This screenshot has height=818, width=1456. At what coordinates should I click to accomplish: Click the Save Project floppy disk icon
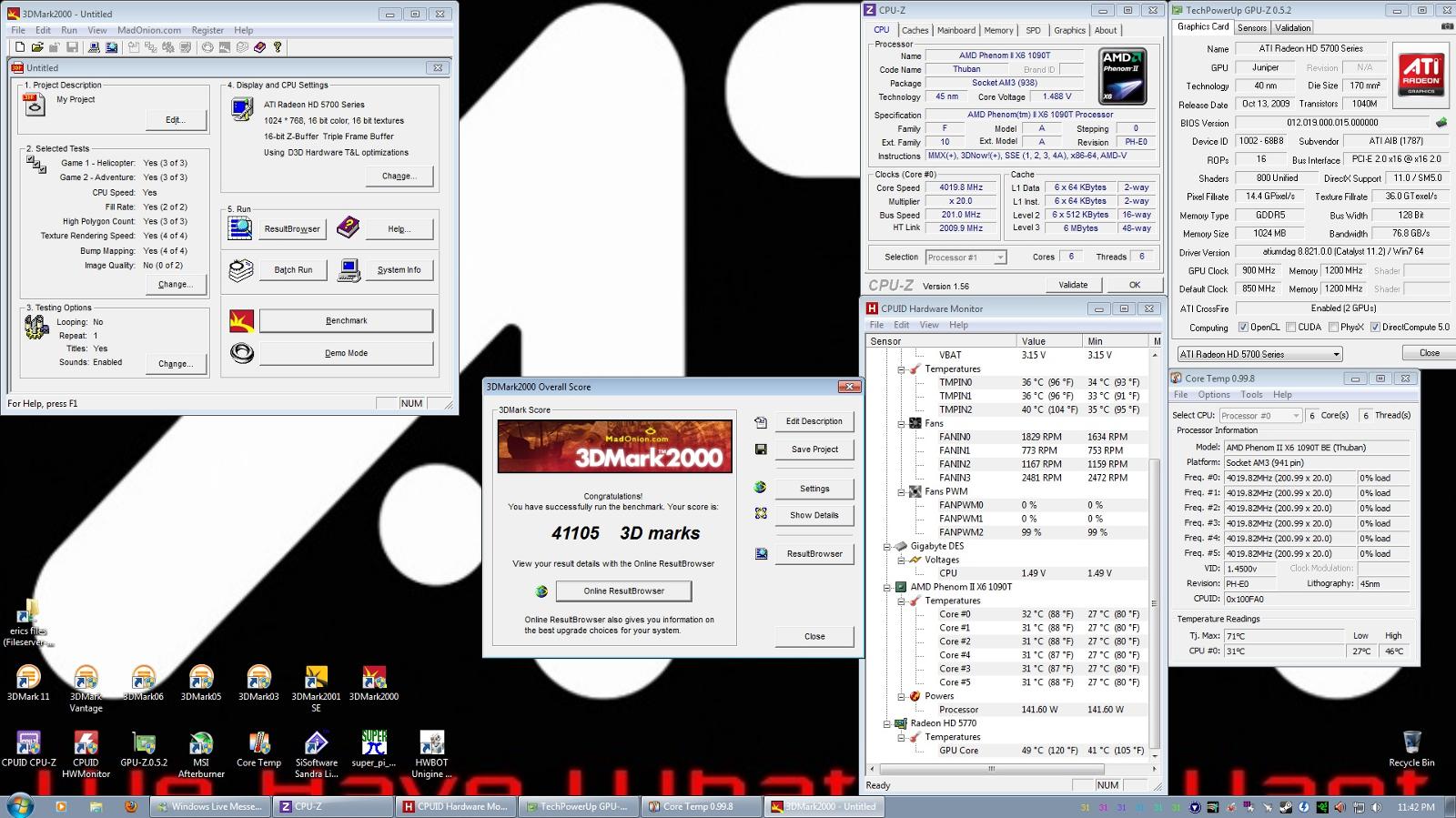[x=761, y=449]
